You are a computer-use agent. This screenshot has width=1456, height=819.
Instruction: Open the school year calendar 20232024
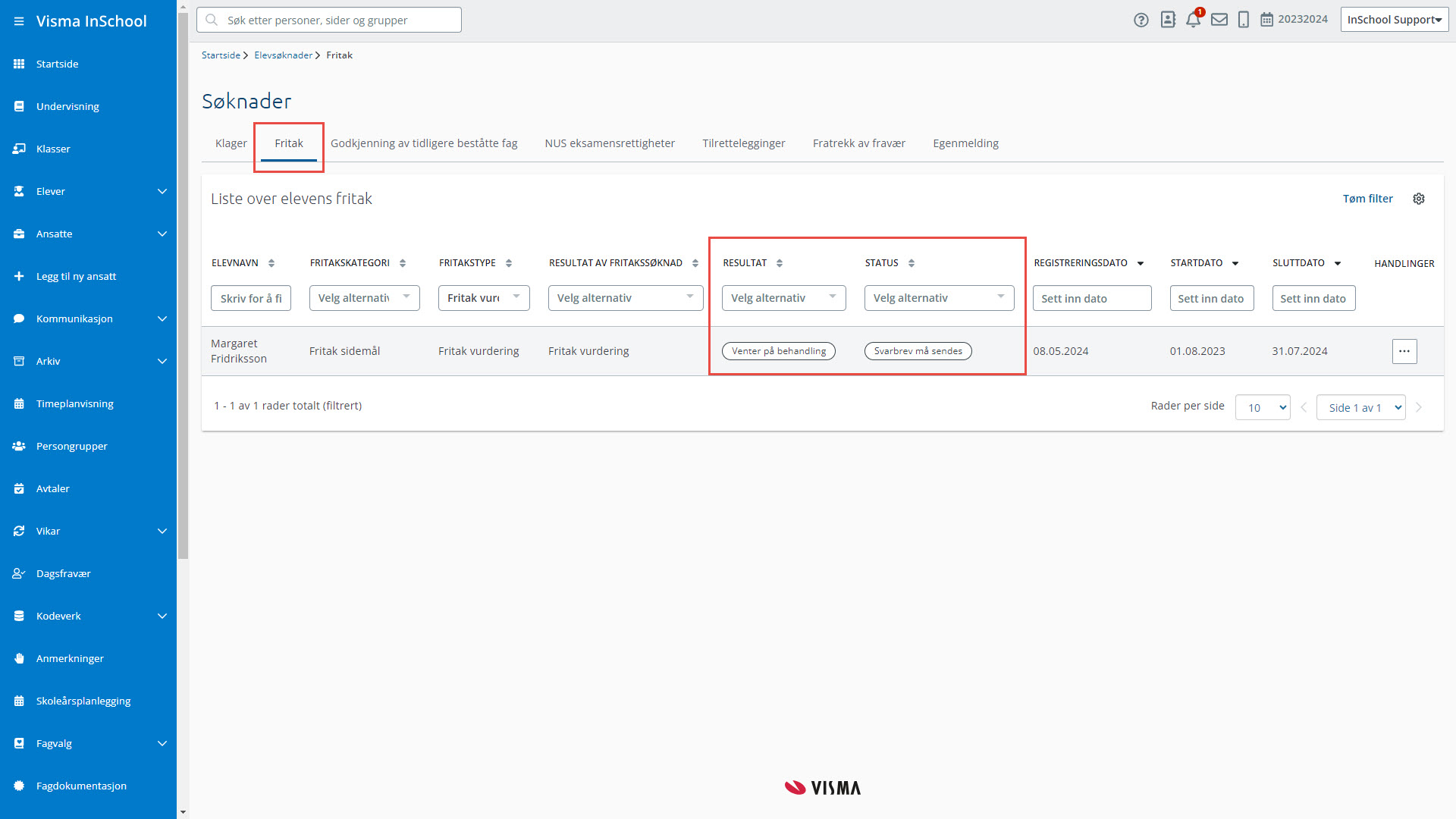point(1294,20)
